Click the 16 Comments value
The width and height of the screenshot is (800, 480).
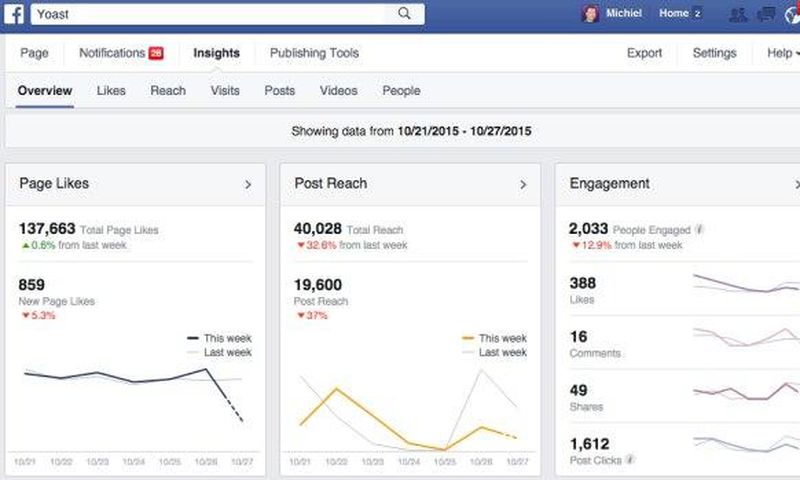pyautogui.click(x=579, y=337)
